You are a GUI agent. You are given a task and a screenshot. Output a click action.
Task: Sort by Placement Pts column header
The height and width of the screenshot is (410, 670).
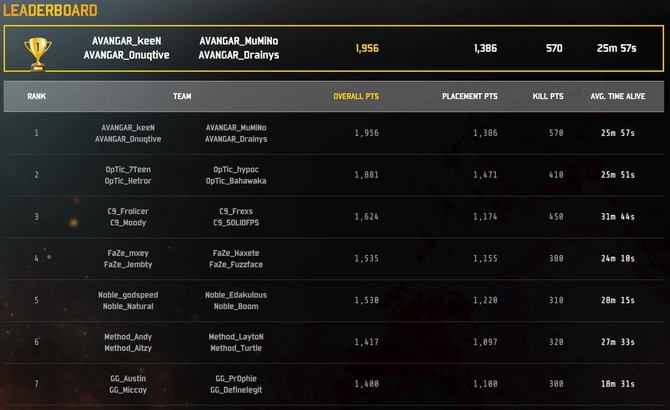pos(469,97)
